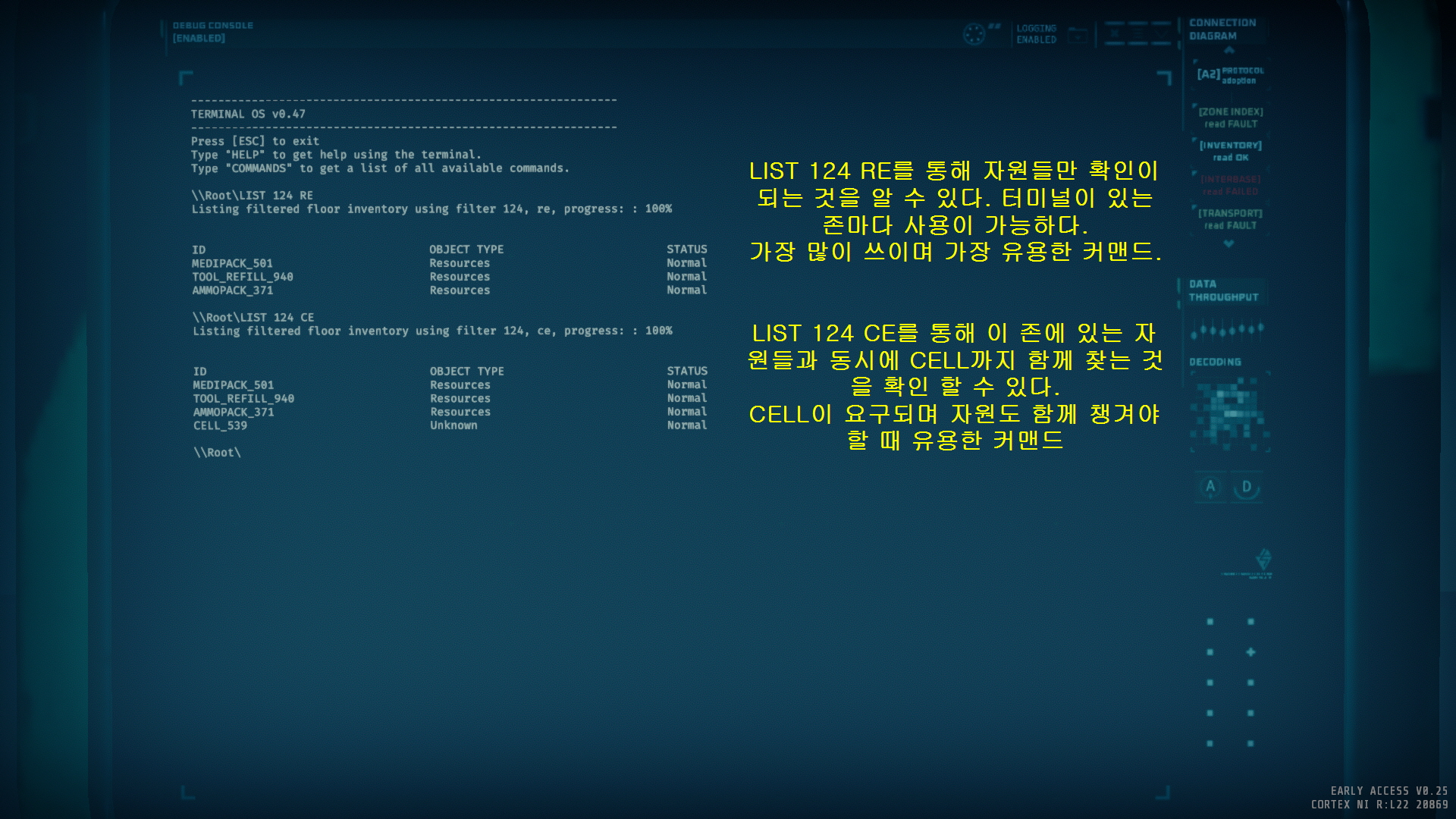This screenshot has height=819, width=1456.
Task: Select the [ZONE INDEX] read FAULT entry
Action: [1230, 118]
